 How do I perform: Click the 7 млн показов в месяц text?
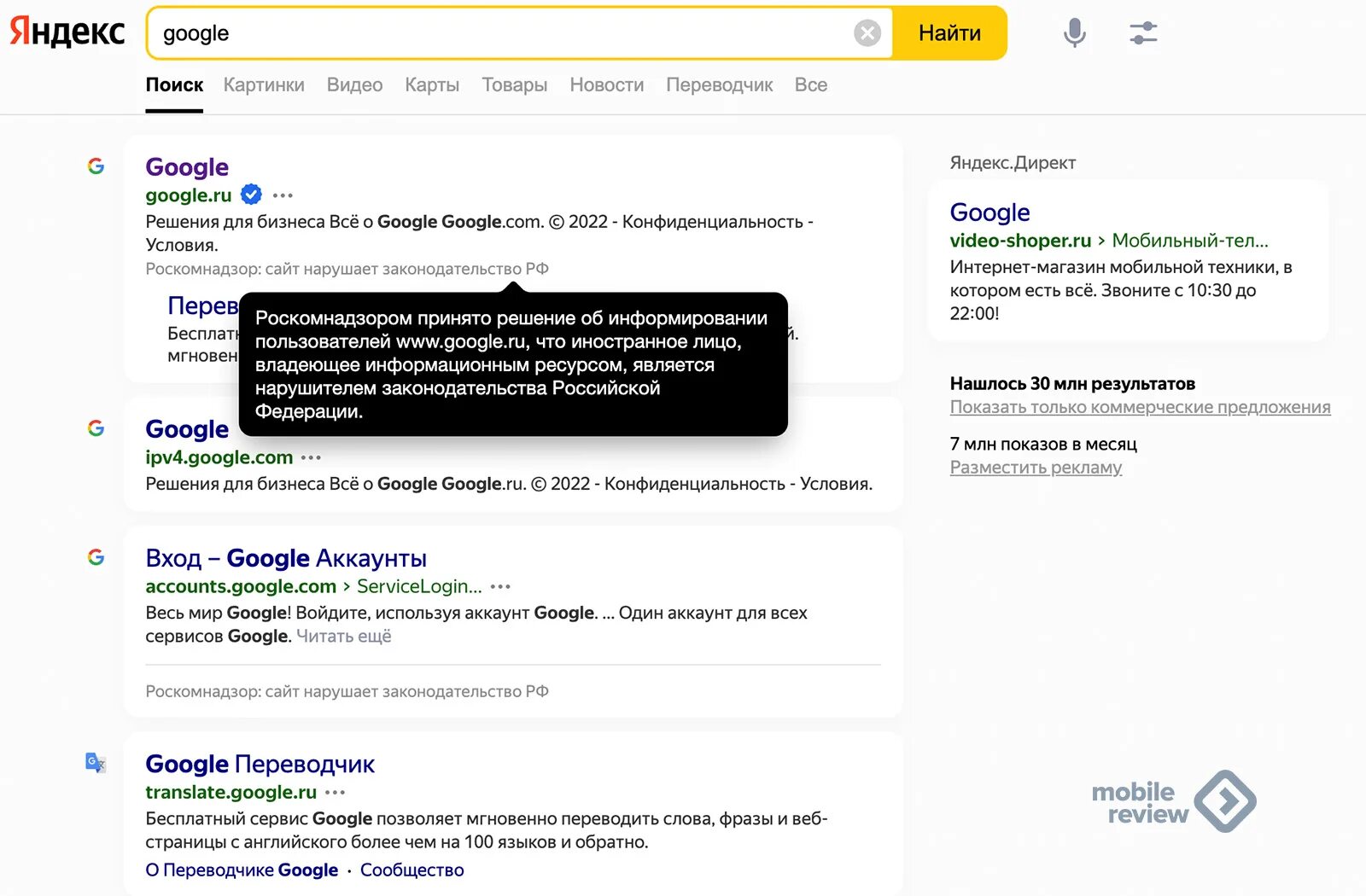tap(1043, 444)
